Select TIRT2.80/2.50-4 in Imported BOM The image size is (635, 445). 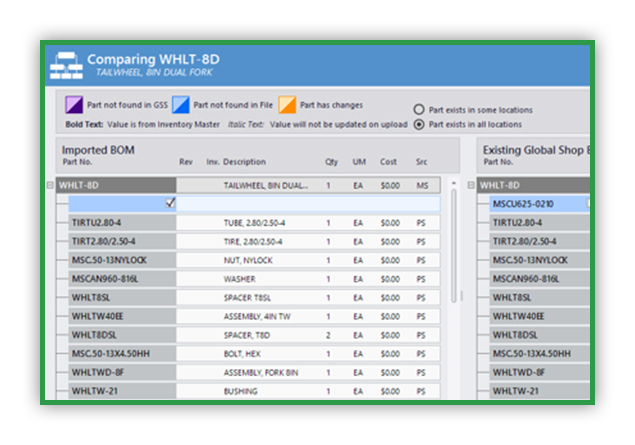(x=122, y=241)
